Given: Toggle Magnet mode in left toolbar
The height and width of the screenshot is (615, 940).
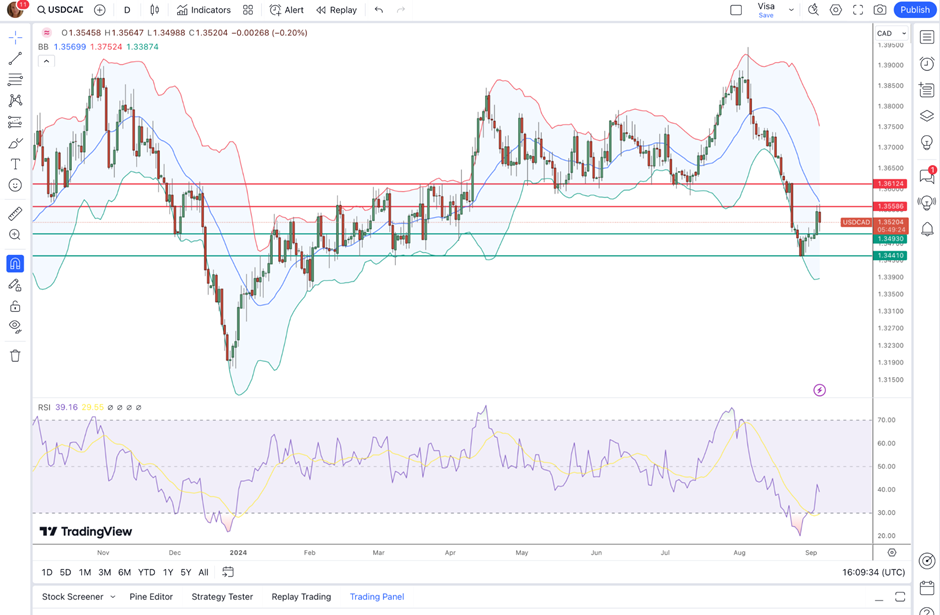Looking at the screenshot, I should coord(15,264).
